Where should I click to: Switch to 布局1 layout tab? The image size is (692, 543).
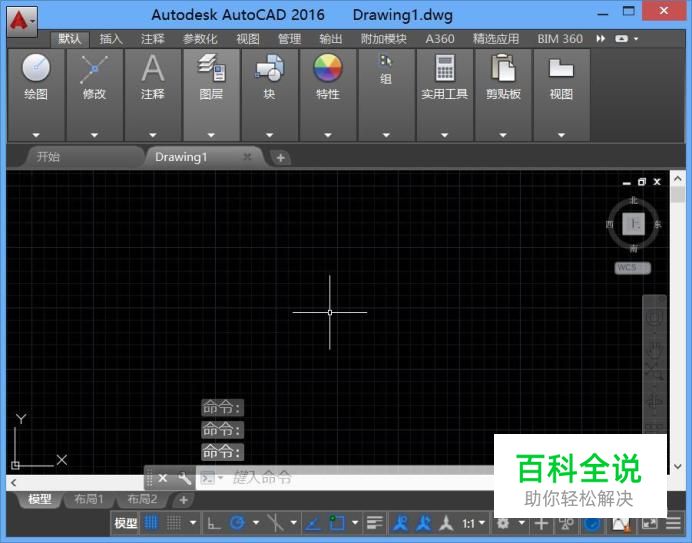click(88, 499)
